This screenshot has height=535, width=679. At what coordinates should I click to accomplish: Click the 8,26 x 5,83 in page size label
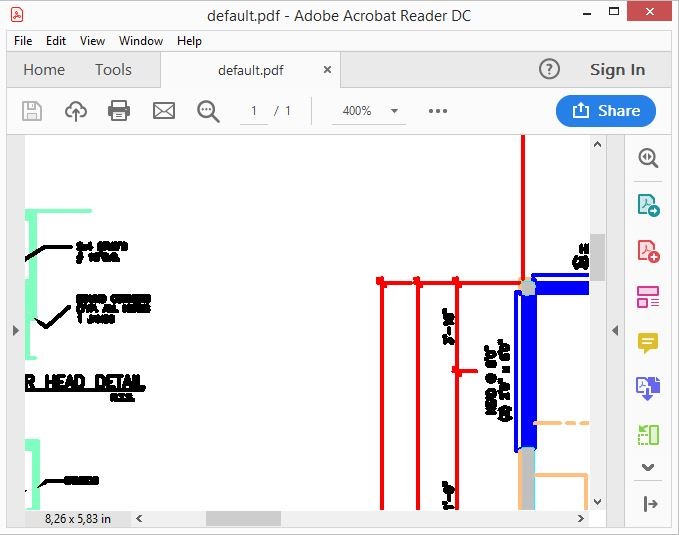pos(78,519)
